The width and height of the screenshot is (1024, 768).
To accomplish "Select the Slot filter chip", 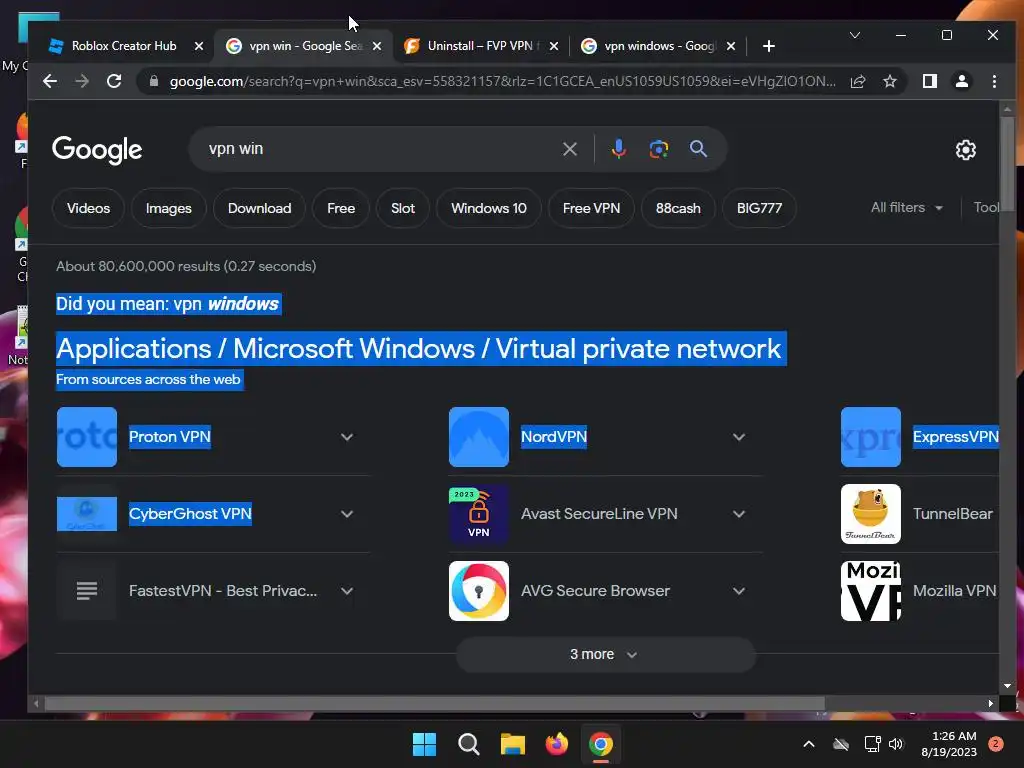I will 403,208.
